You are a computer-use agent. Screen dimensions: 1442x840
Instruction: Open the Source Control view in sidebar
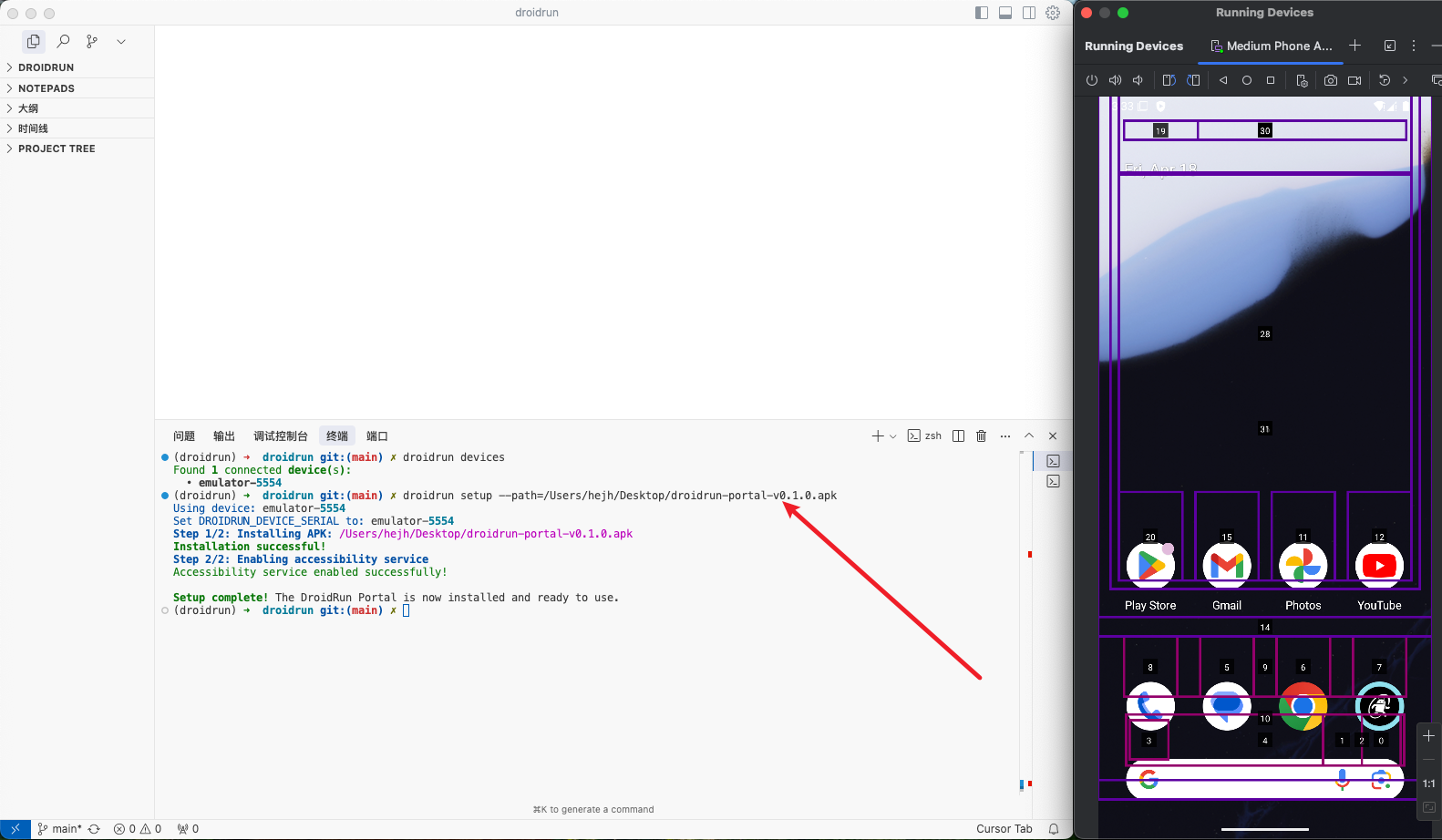(x=92, y=41)
